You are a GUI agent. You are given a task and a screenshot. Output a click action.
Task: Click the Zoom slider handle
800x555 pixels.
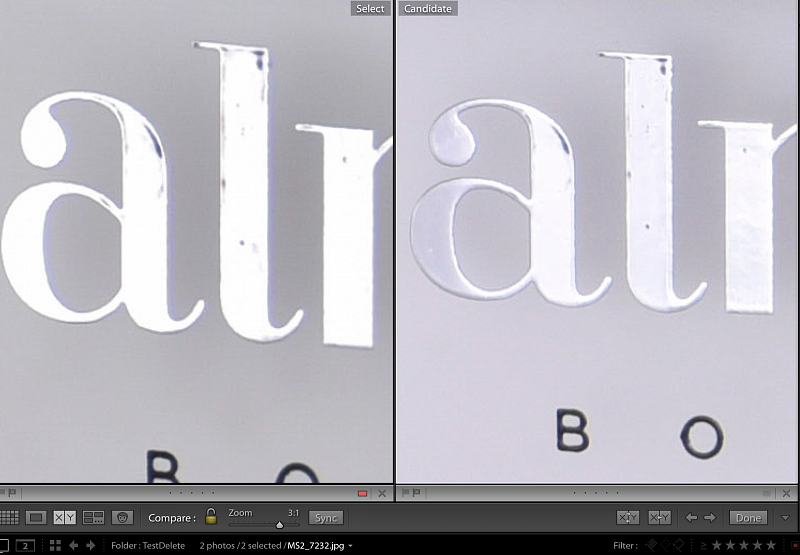tap(280, 523)
